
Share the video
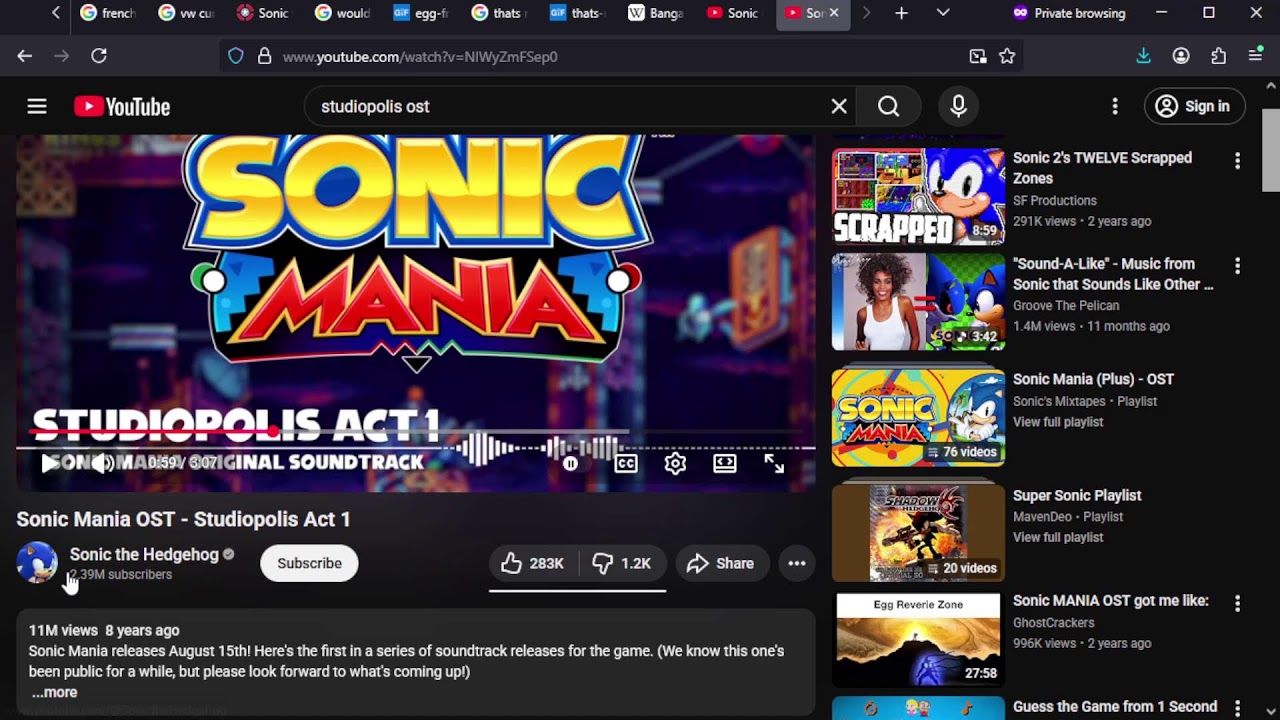(721, 563)
